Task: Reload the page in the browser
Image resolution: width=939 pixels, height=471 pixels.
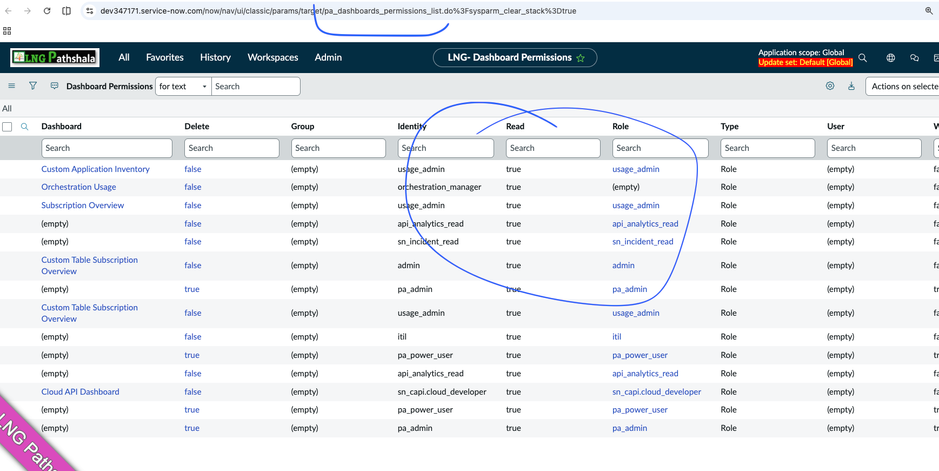Action: click(x=46, y=11)
